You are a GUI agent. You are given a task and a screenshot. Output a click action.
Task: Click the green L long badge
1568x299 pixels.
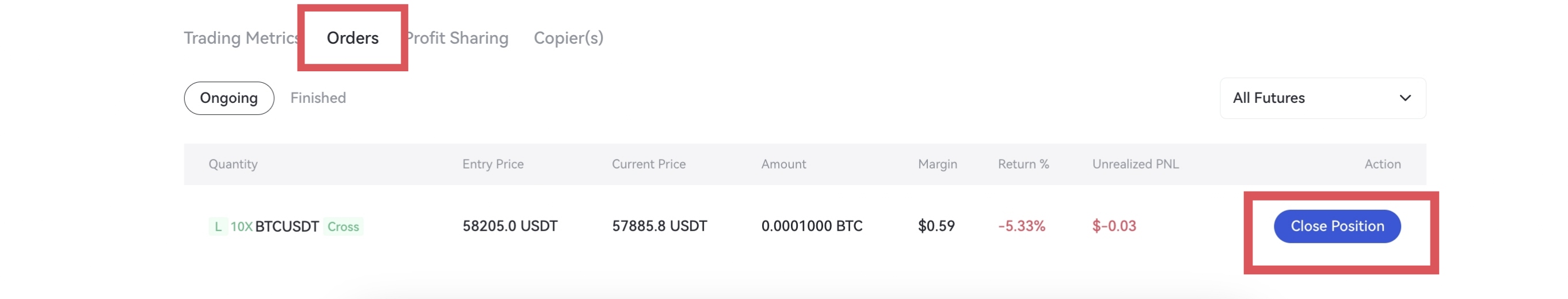tap(218, 227)
